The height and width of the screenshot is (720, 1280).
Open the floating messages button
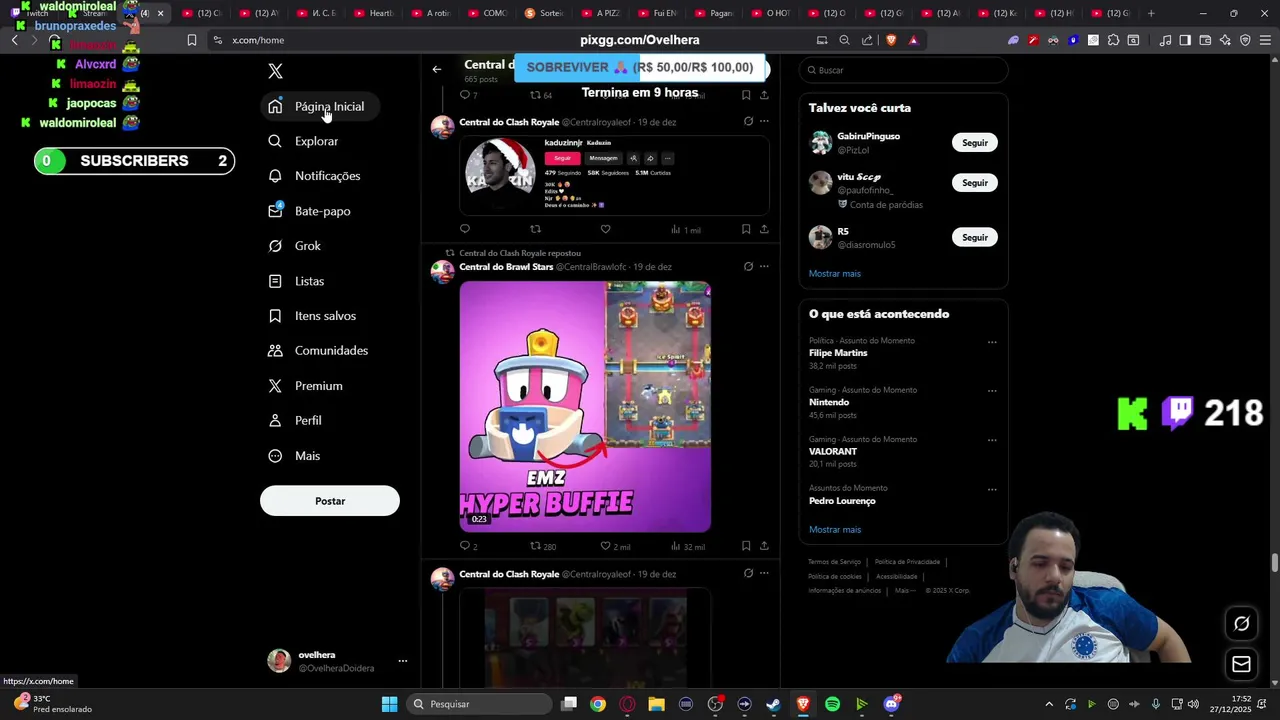(1241, 664)
